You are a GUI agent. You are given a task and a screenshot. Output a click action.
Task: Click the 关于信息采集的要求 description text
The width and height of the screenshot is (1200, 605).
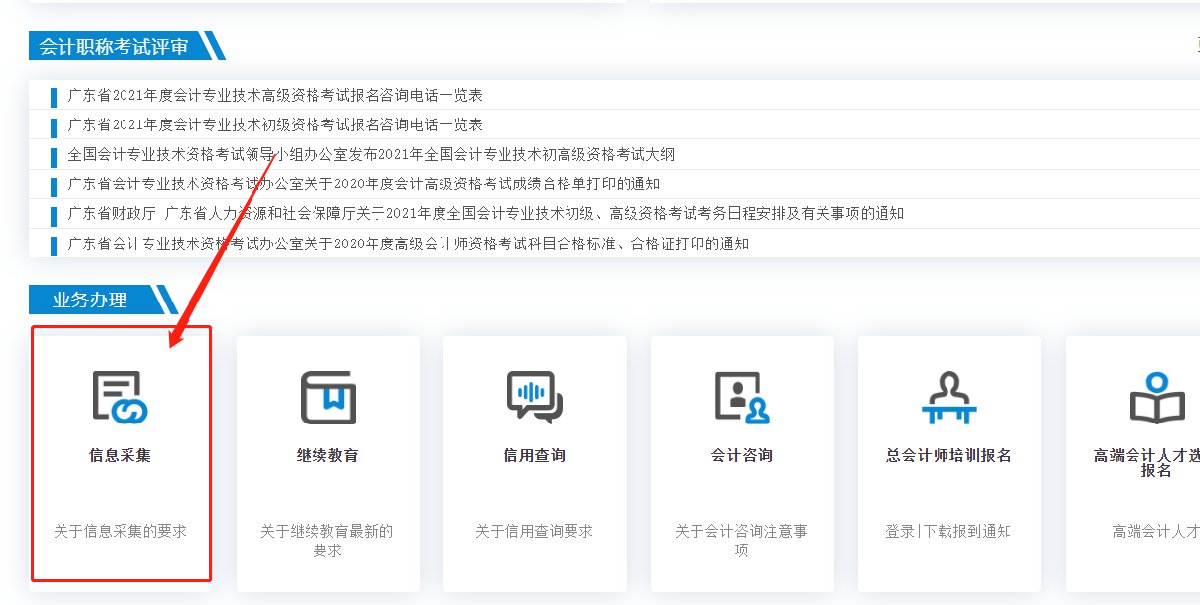[x=120, y=531]
